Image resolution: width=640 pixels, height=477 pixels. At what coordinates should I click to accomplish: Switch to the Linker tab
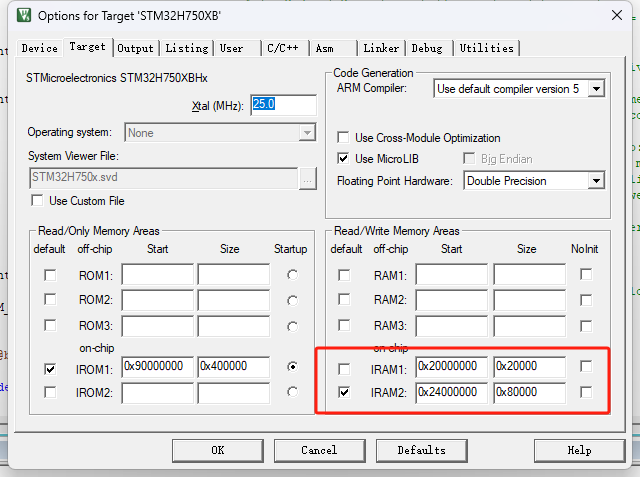pos(381,48)
